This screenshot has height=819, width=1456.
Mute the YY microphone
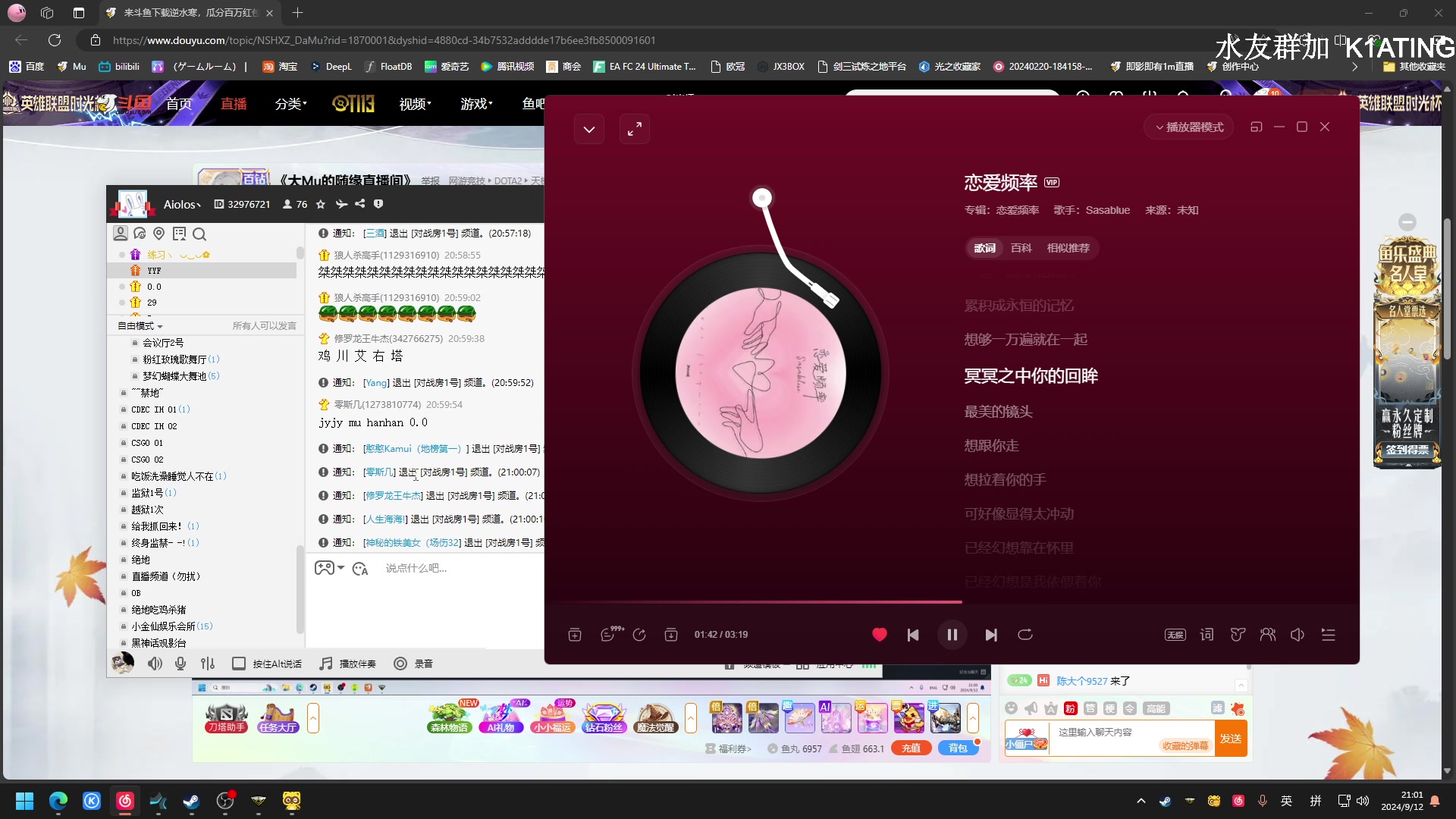point(180,664)
